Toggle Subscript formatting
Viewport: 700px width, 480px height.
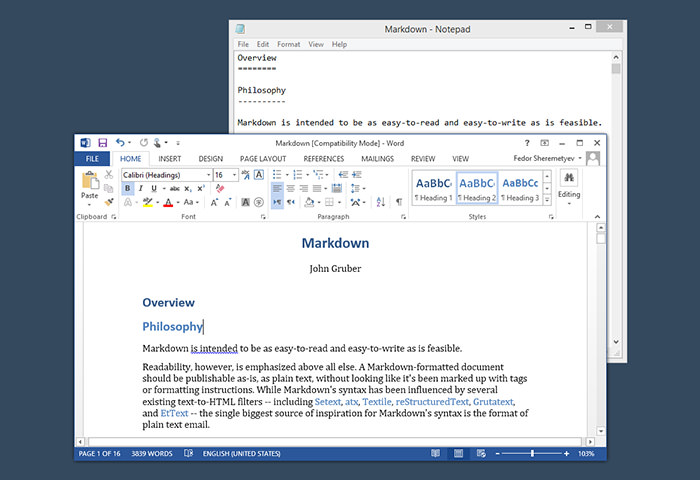point(188,188)
